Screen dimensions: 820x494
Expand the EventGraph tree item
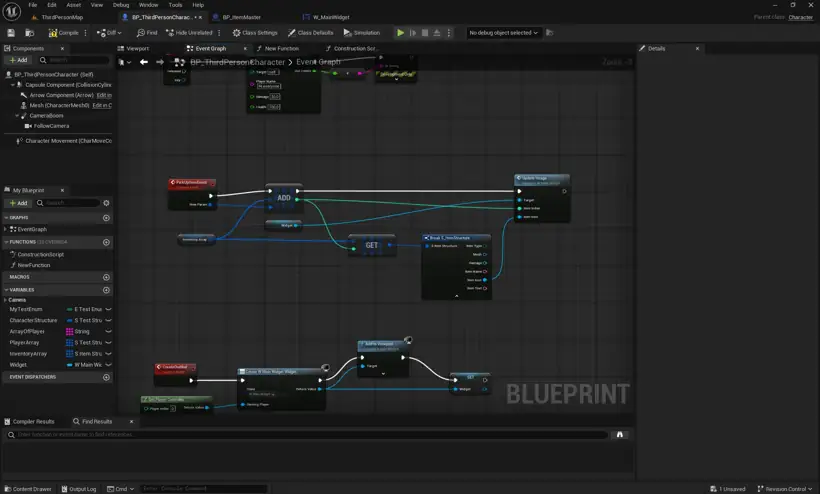pos(6,229)
